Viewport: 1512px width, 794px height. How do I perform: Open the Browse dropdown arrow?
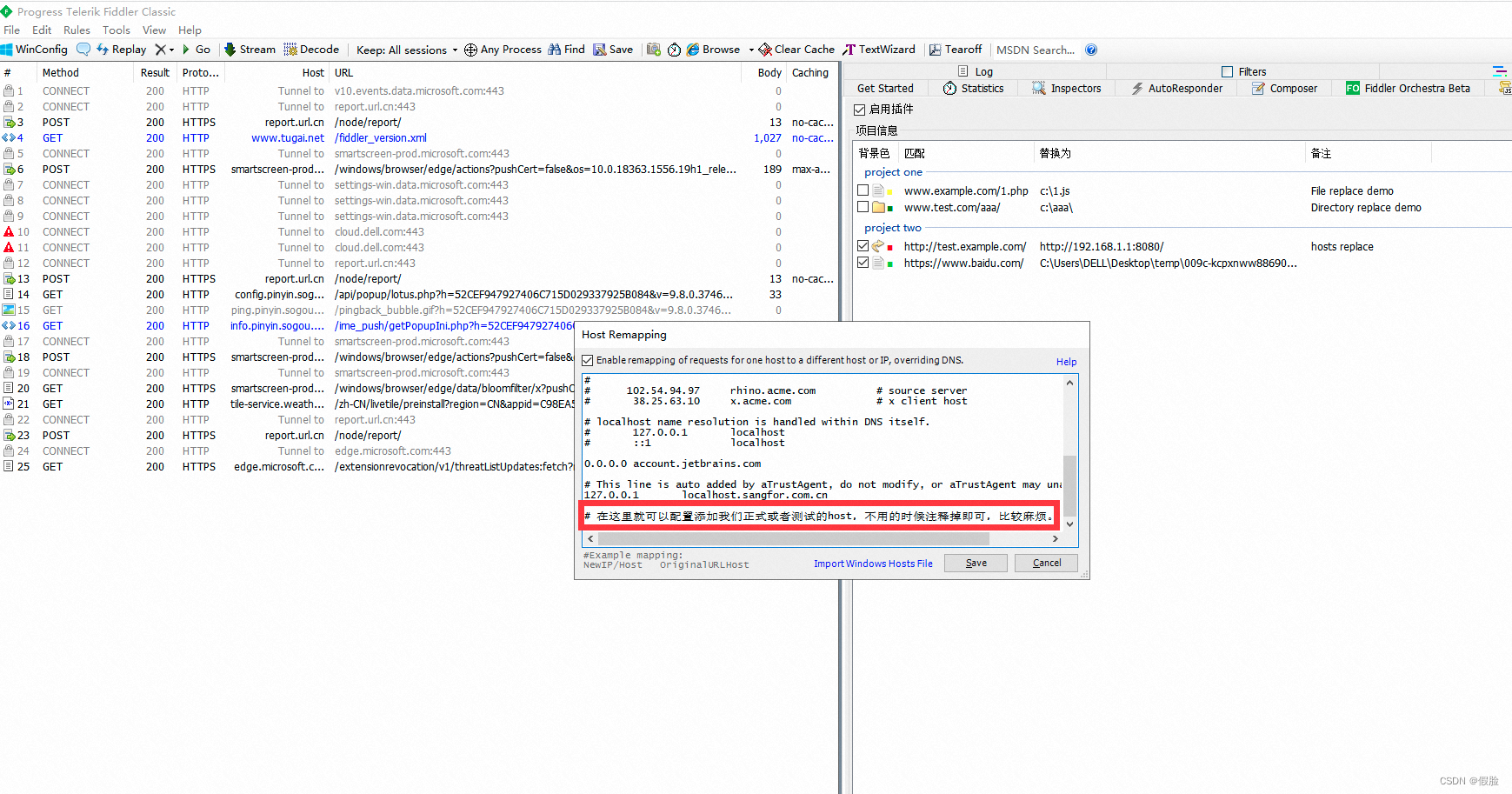point(751,50)
